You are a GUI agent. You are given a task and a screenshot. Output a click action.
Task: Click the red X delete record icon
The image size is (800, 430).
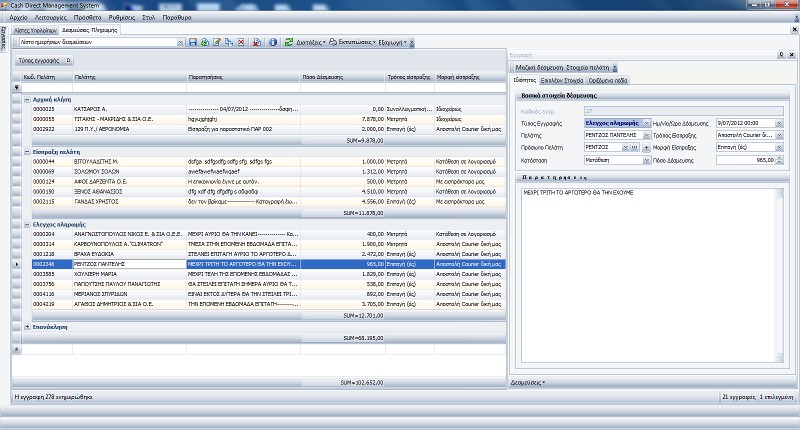[241, 42]
